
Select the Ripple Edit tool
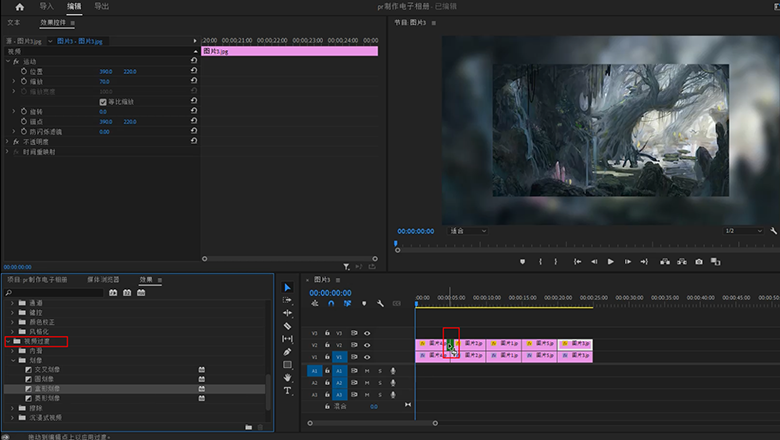coord(287,313)
